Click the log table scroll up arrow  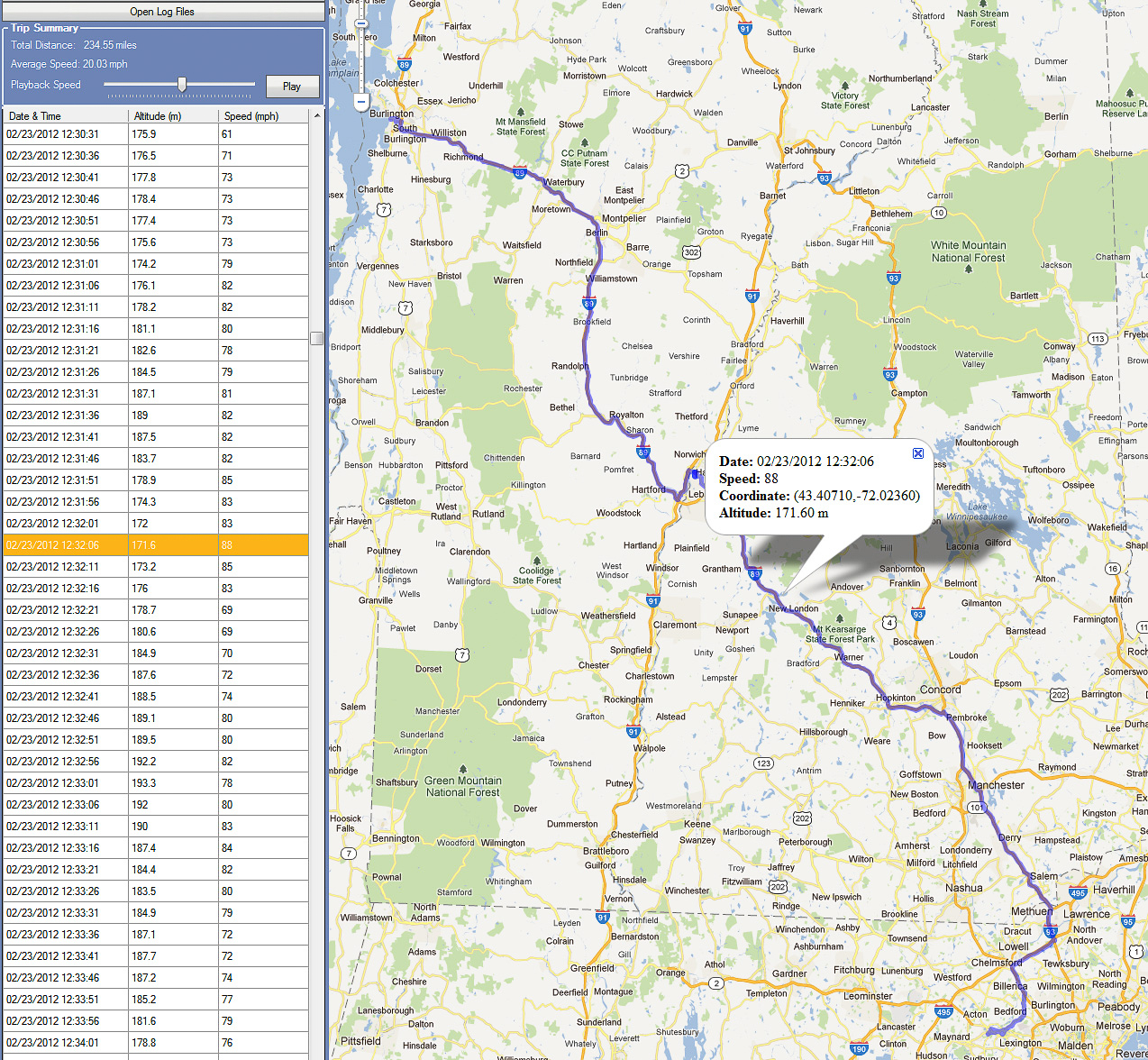316,116
